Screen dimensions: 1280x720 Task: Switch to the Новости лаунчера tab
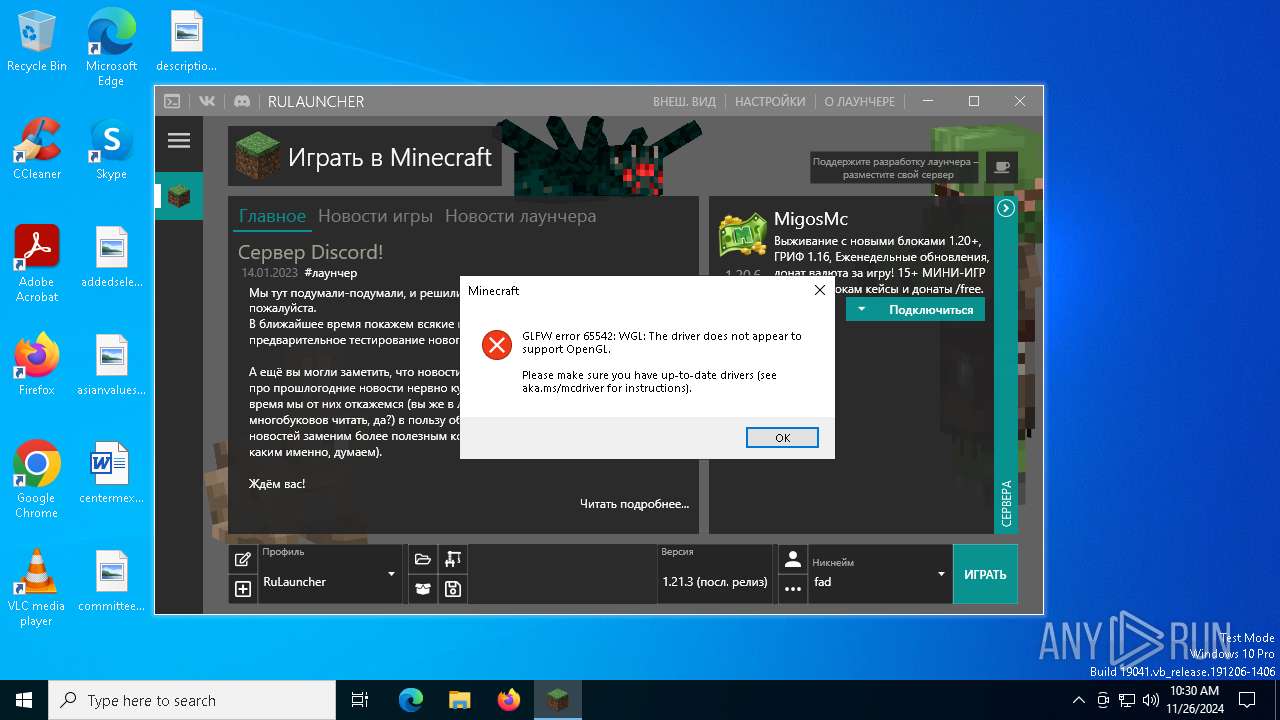(x=520, y=216)
